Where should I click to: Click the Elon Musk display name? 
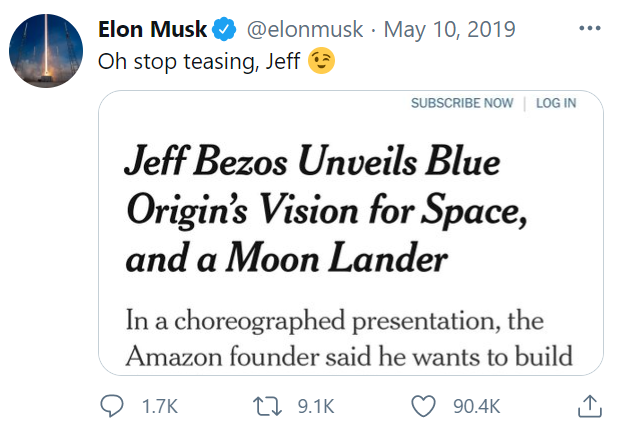point(153,29)
